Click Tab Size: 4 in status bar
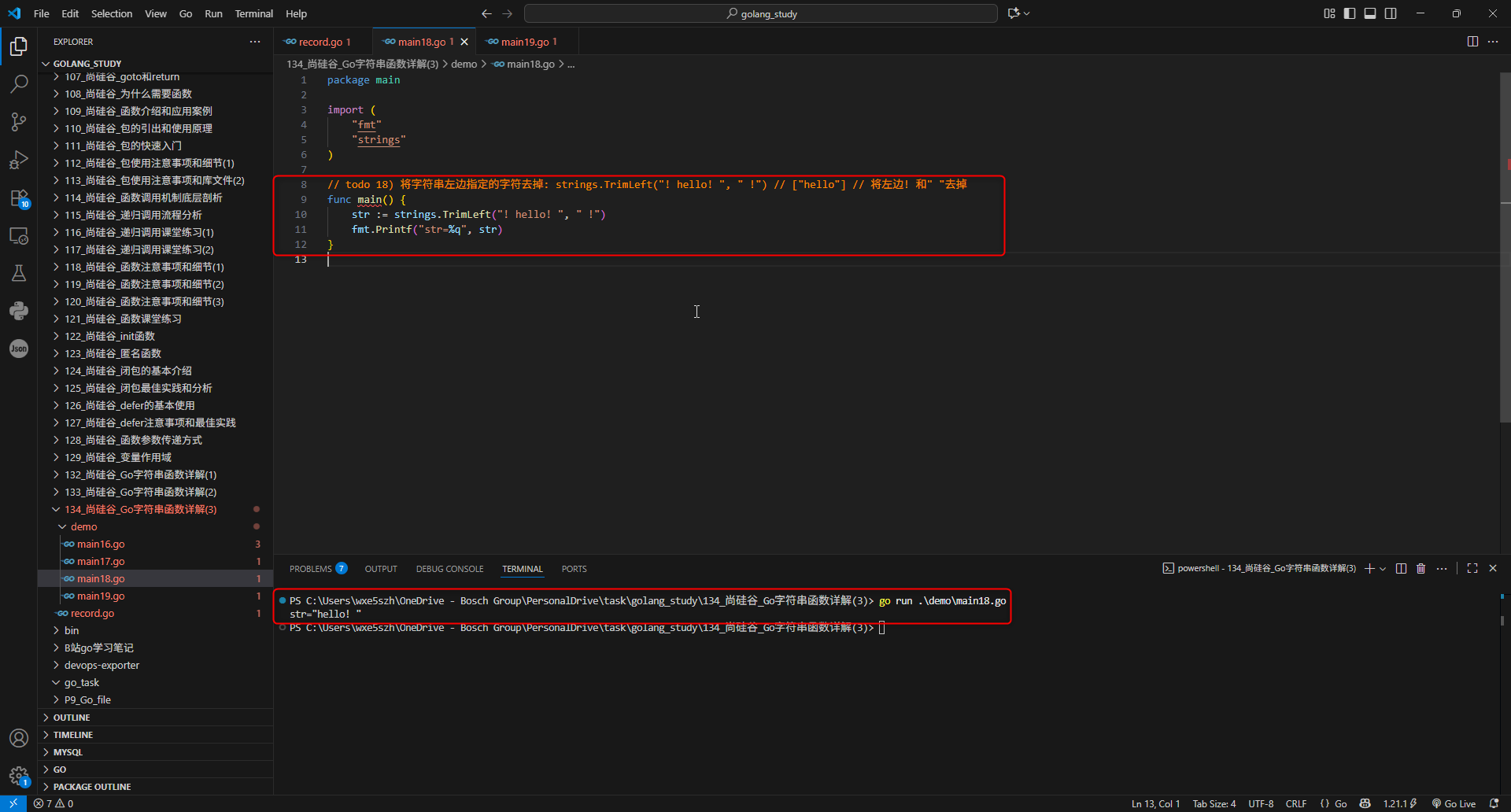This screenshot has width=1511, height=812. [x=1214, y=803]
